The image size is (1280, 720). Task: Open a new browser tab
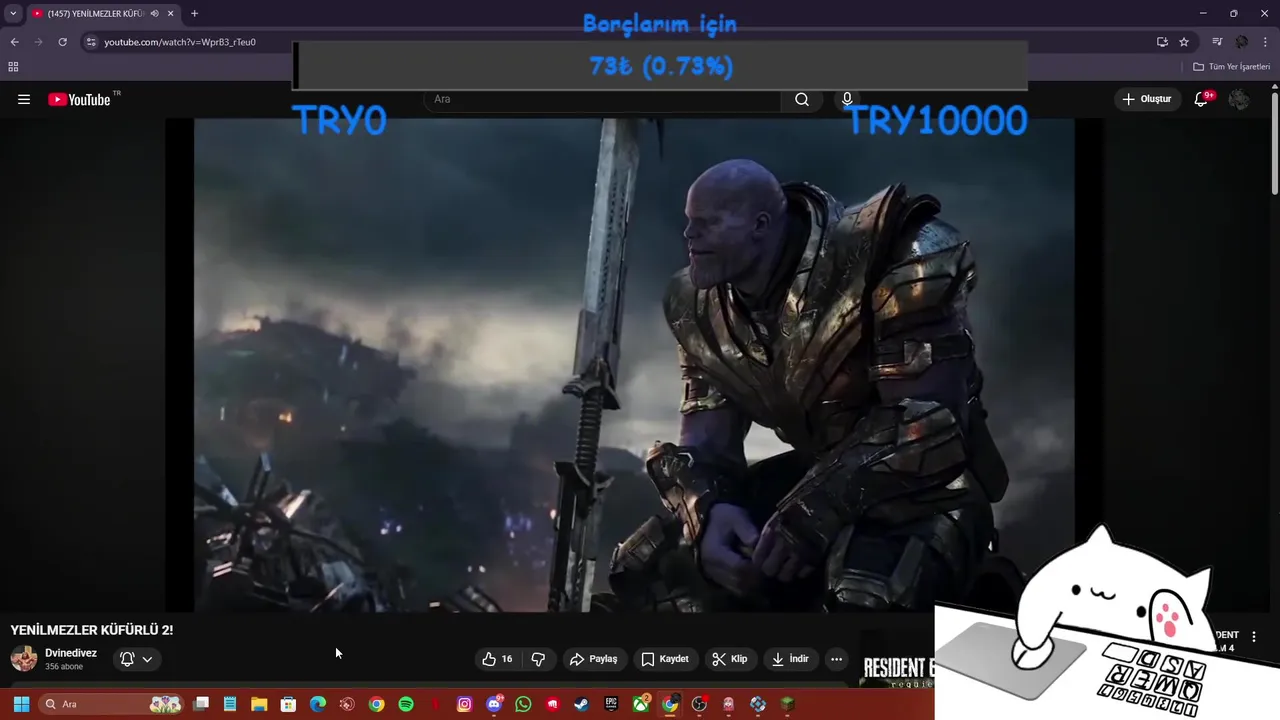[x=194, y=14]
